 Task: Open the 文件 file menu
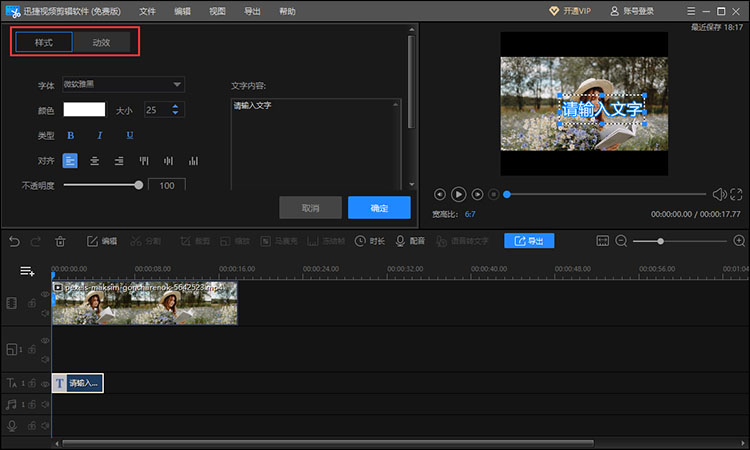tap(147, 11)
